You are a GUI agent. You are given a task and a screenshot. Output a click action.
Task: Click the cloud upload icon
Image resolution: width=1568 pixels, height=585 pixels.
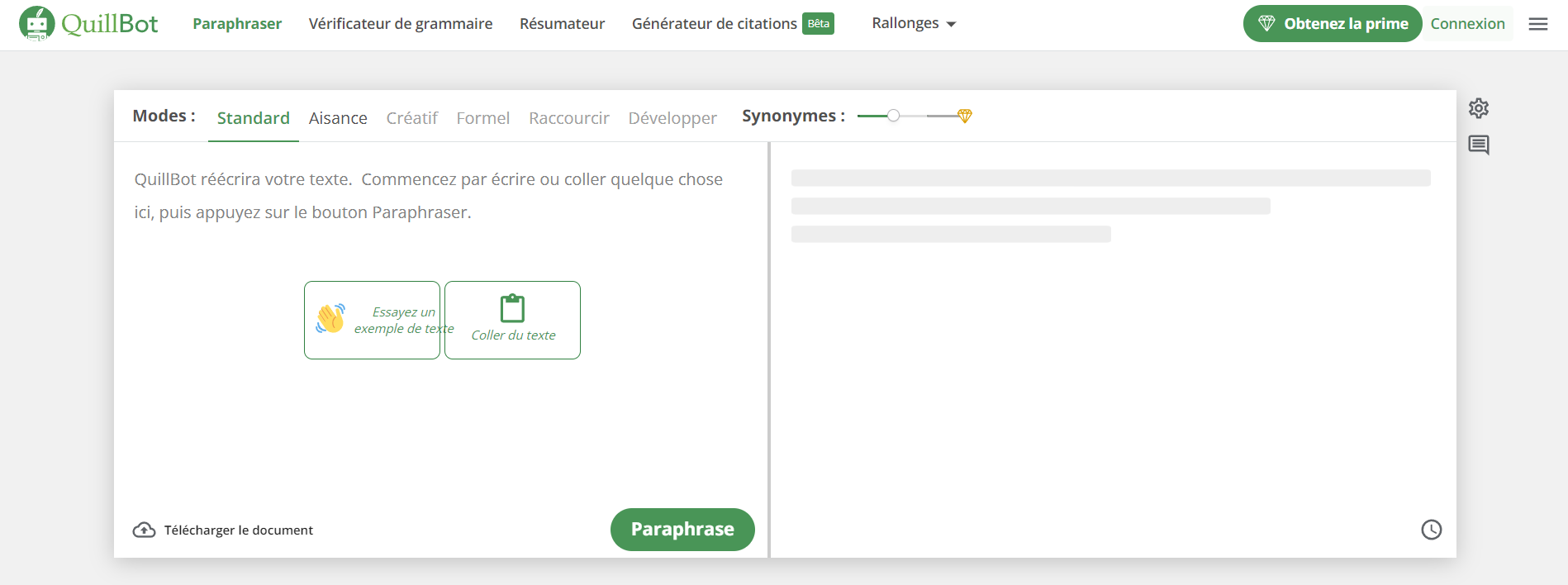coord(145,530)
